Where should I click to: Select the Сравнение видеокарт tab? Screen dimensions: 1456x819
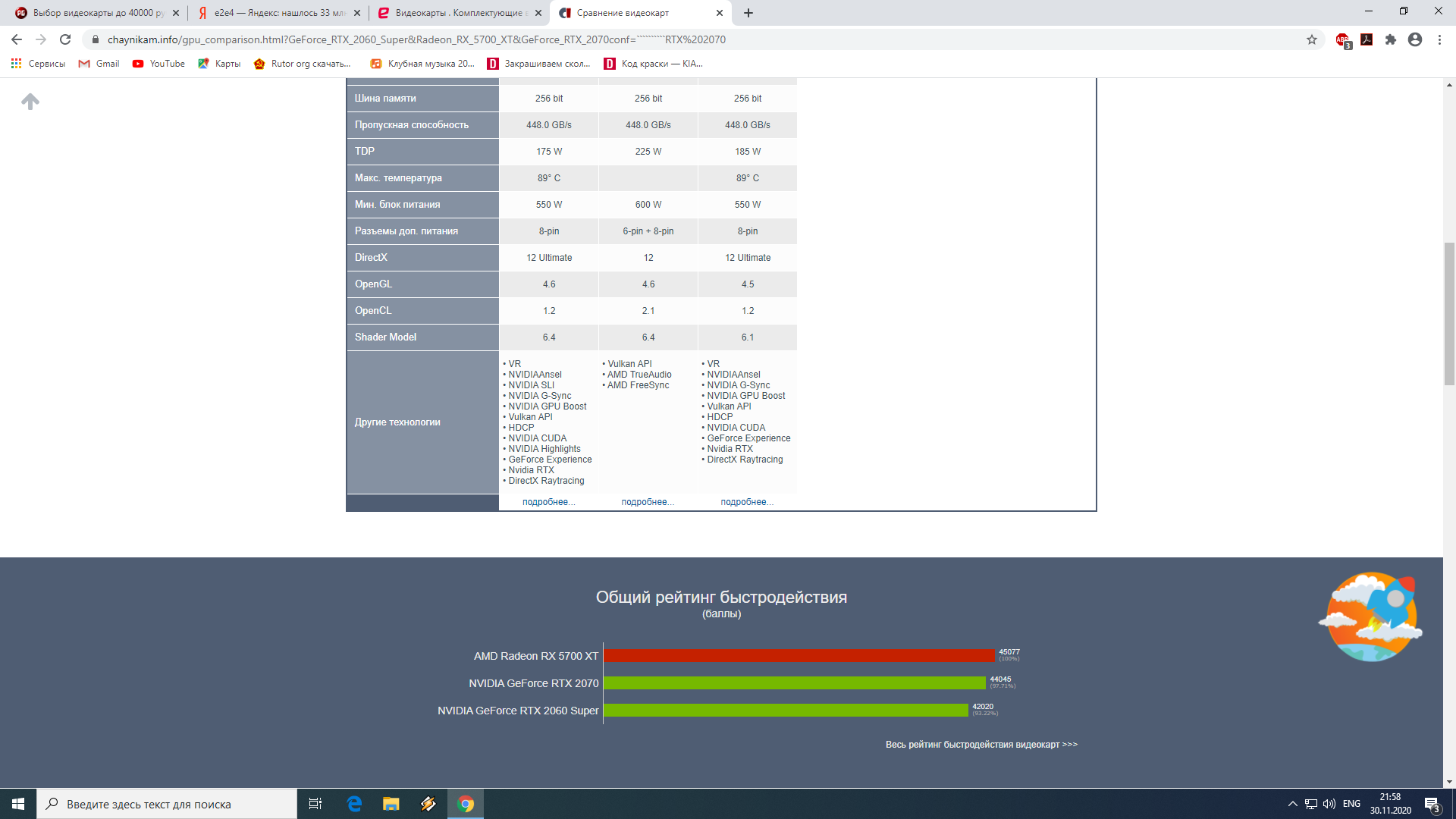pyautogui.click(x=641, y=13)
